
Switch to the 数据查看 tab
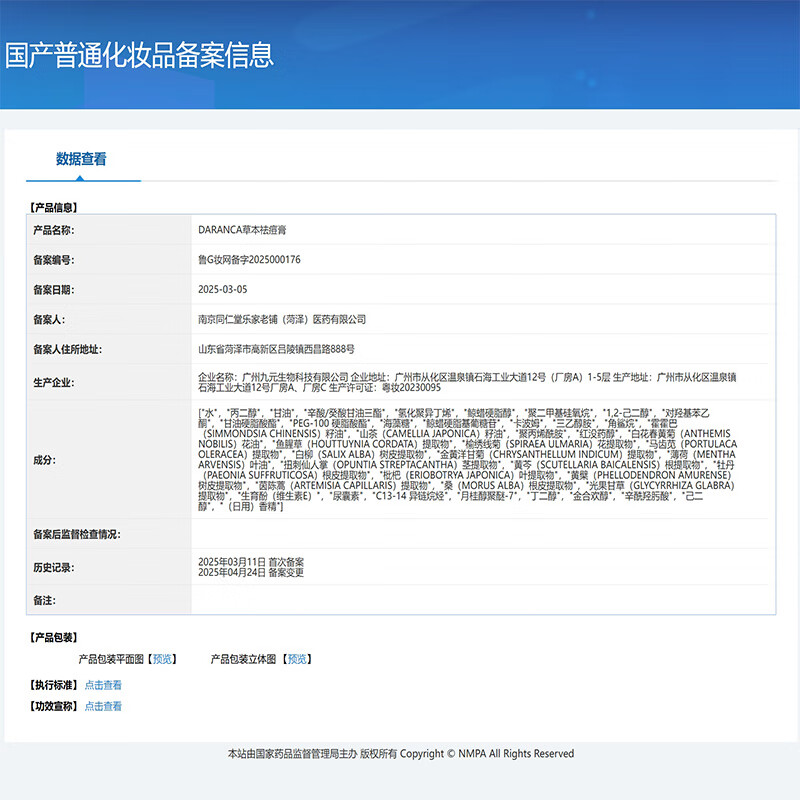coord(81,159)
